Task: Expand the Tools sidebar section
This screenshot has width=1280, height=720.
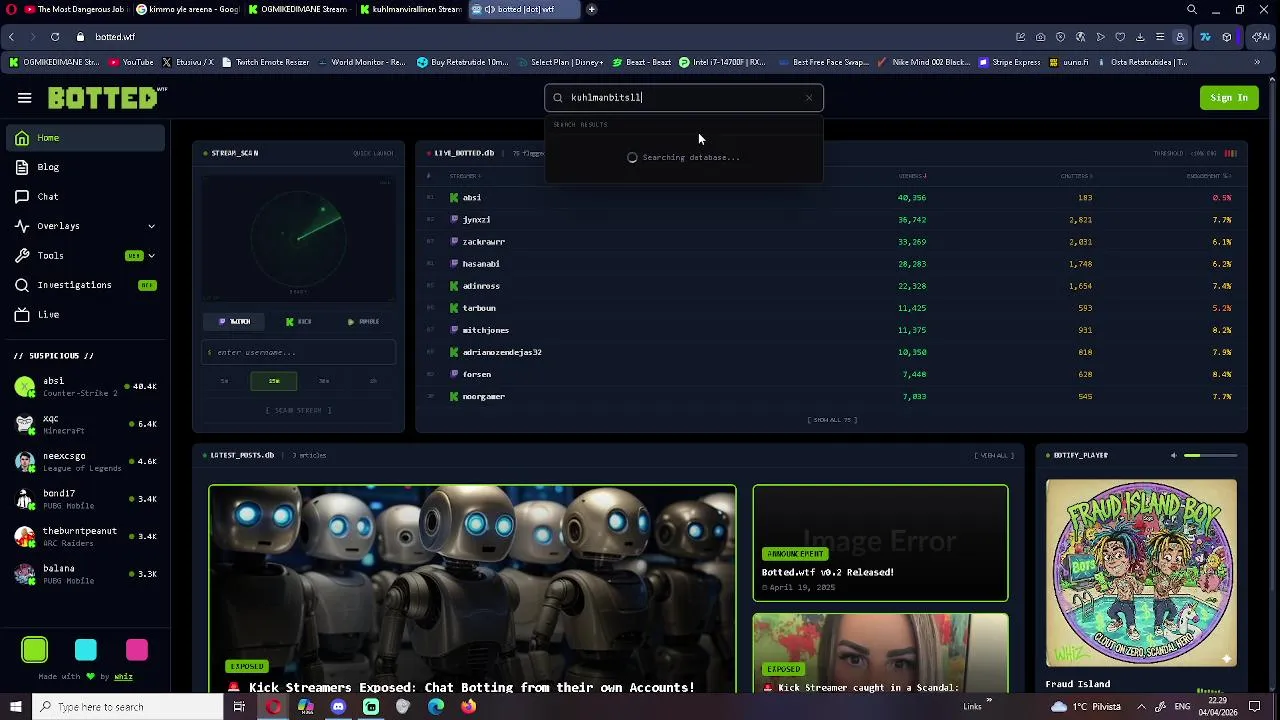Action: tap(85, 256)
